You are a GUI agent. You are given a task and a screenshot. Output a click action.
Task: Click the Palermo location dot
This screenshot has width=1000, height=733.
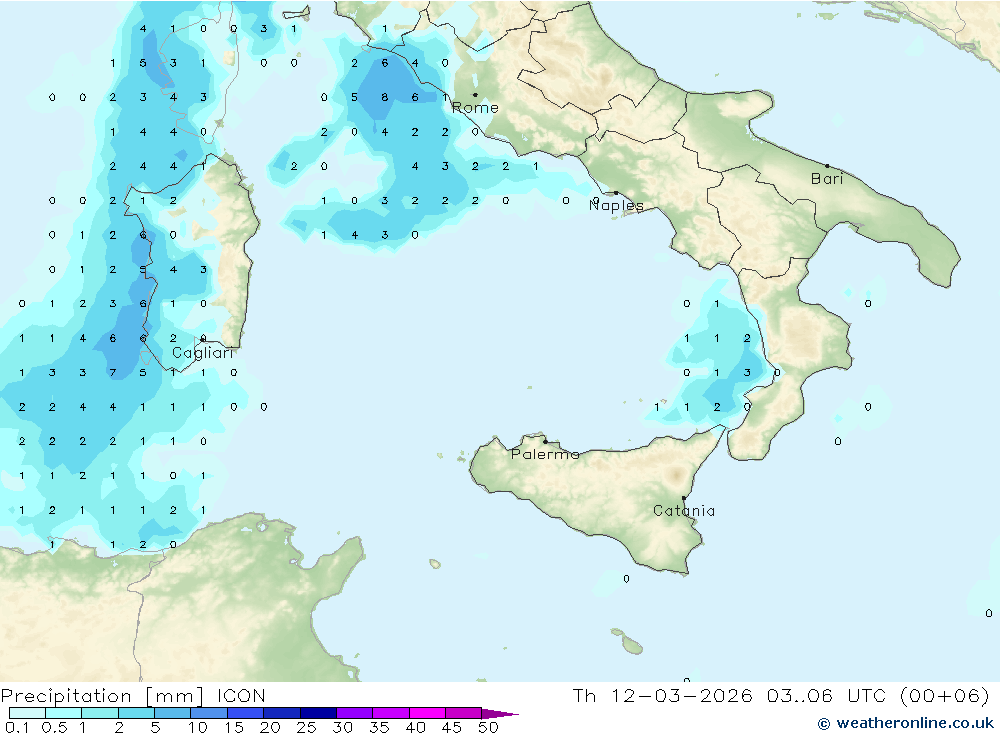545,441
